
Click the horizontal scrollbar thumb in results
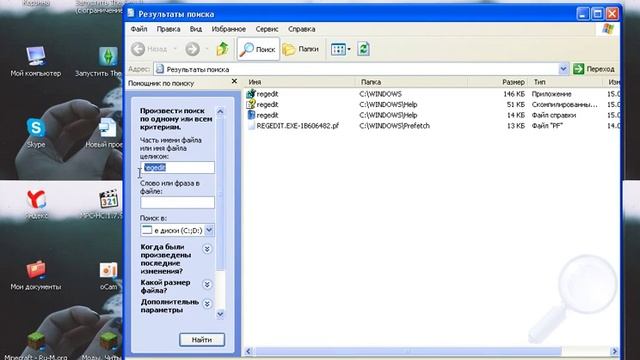407,351
